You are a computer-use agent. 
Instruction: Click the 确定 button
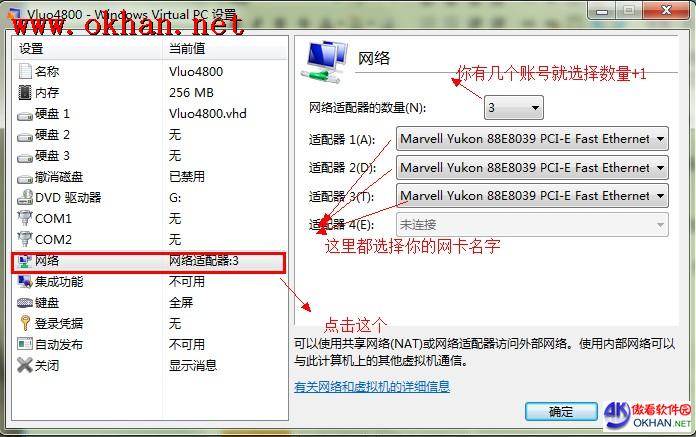coord(561,412)
